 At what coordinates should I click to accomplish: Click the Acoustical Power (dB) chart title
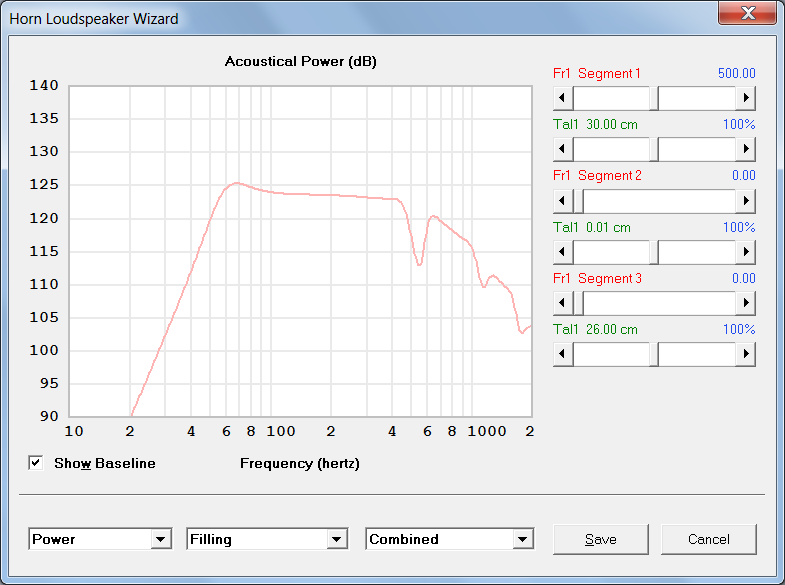coord(300,62)
